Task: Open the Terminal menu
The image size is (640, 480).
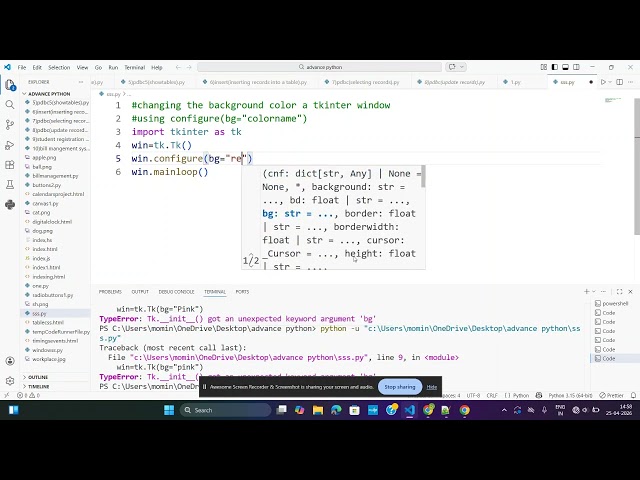Action: (x=135, y=67)
